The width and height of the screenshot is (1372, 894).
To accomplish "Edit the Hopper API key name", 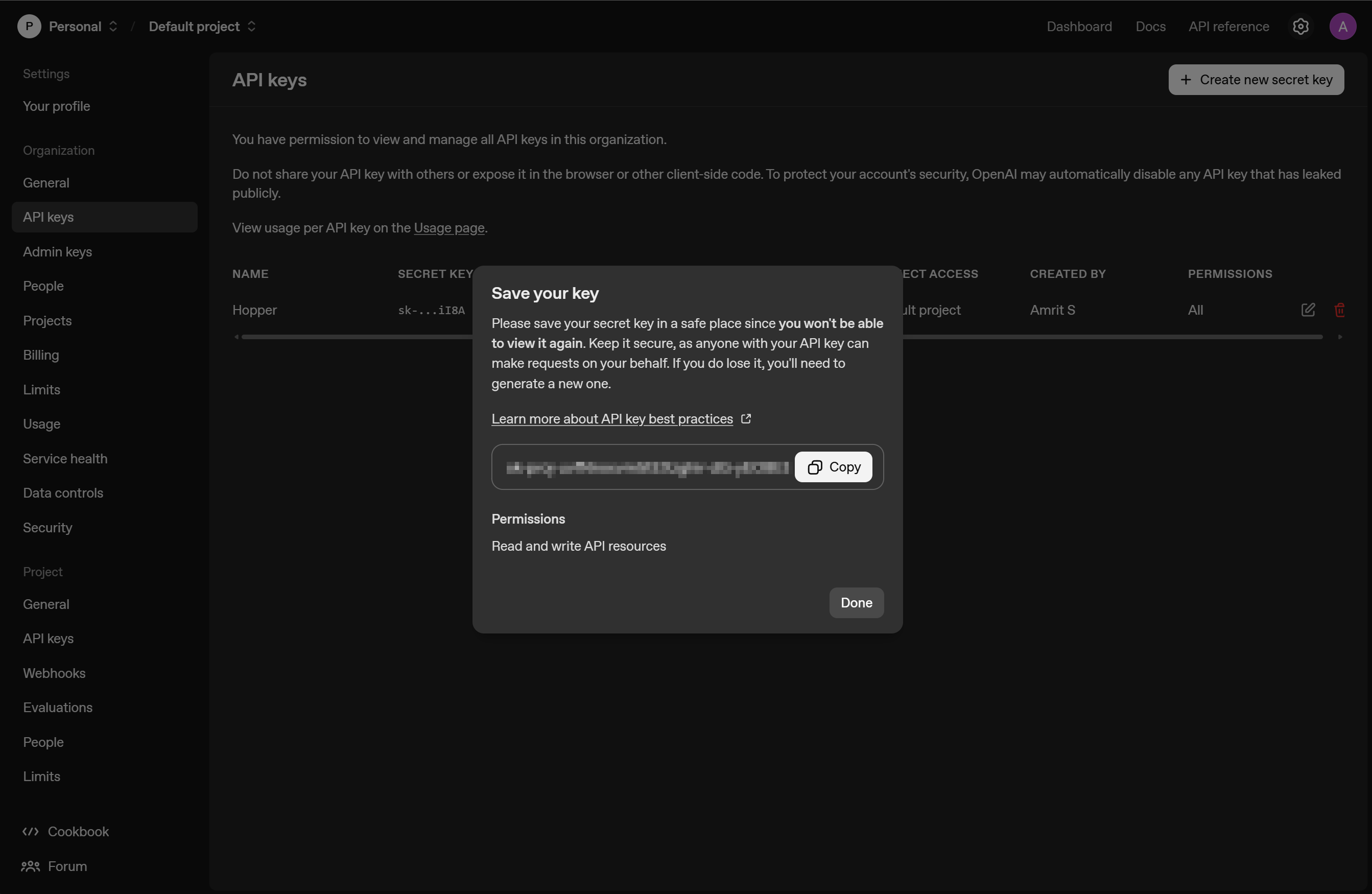I will point(1308,310).
